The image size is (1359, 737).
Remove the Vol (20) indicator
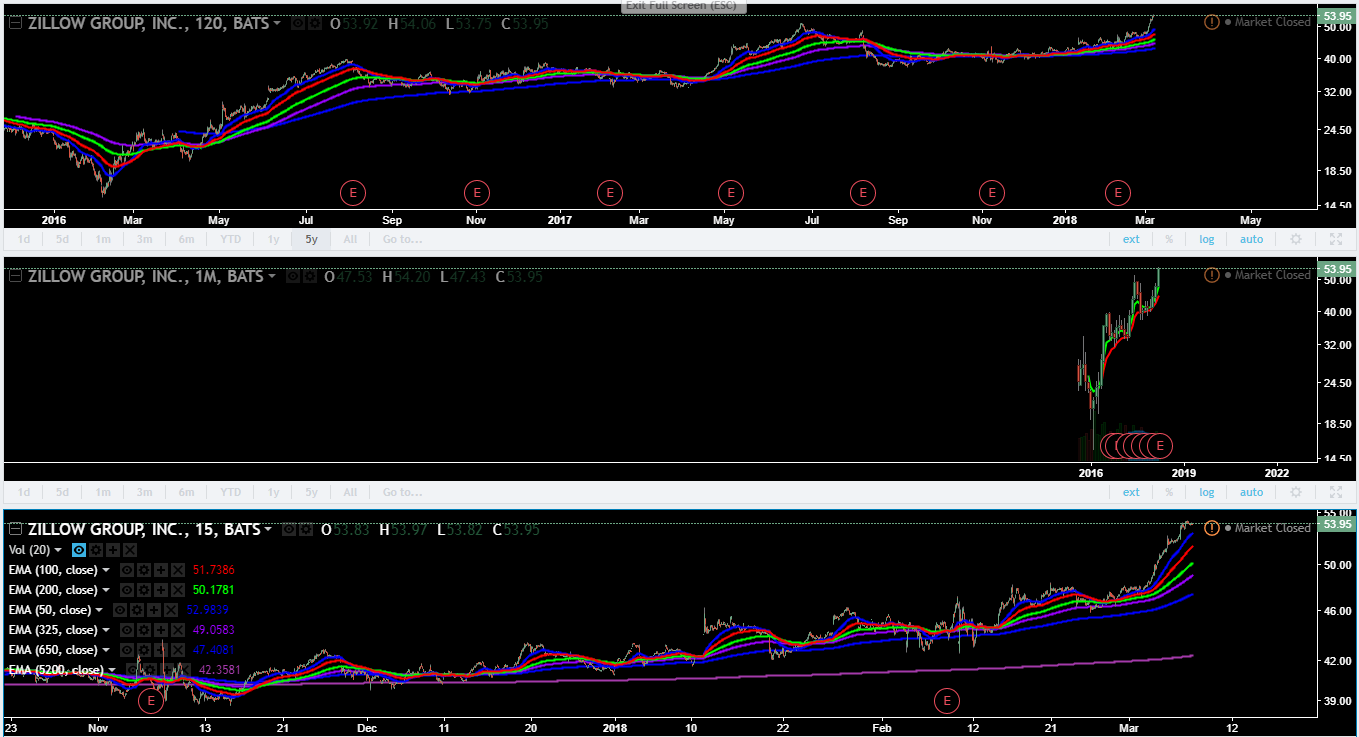click(x=130, y=550)
